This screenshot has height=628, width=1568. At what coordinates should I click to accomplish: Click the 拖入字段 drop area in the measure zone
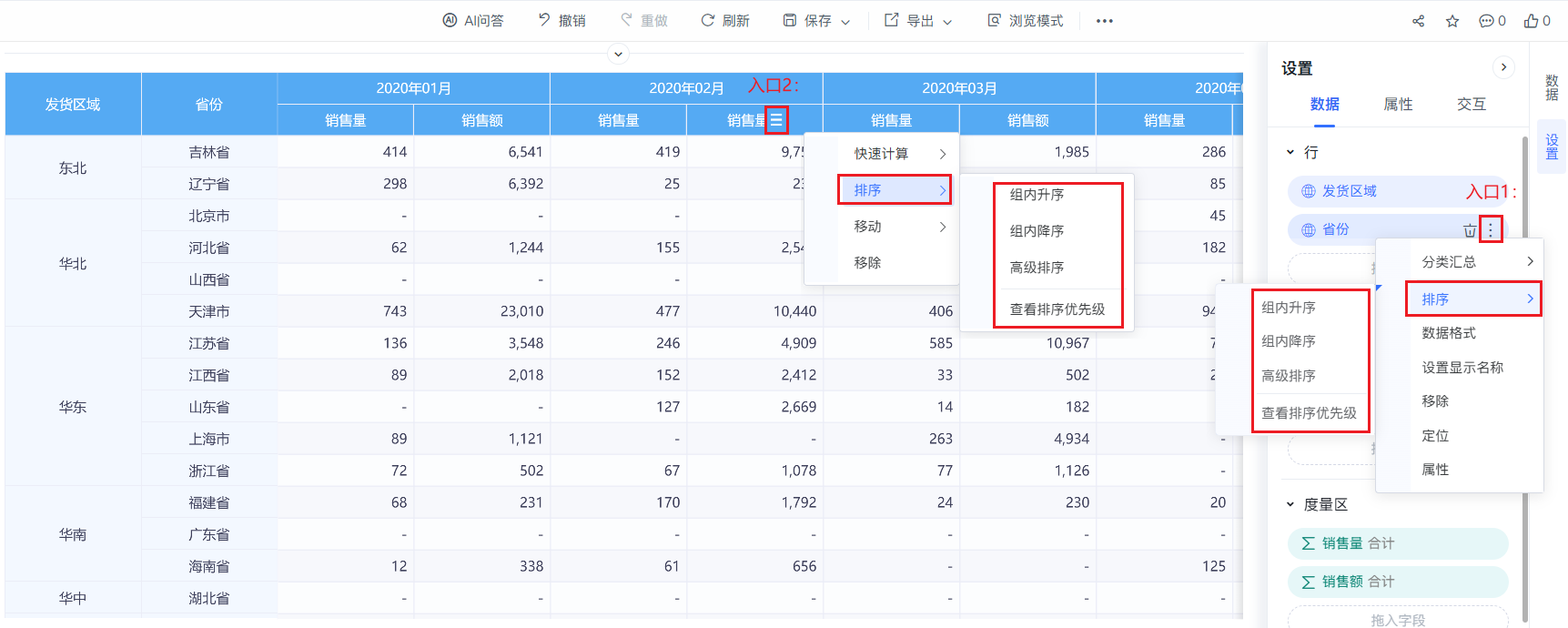tap(1398, 619)
